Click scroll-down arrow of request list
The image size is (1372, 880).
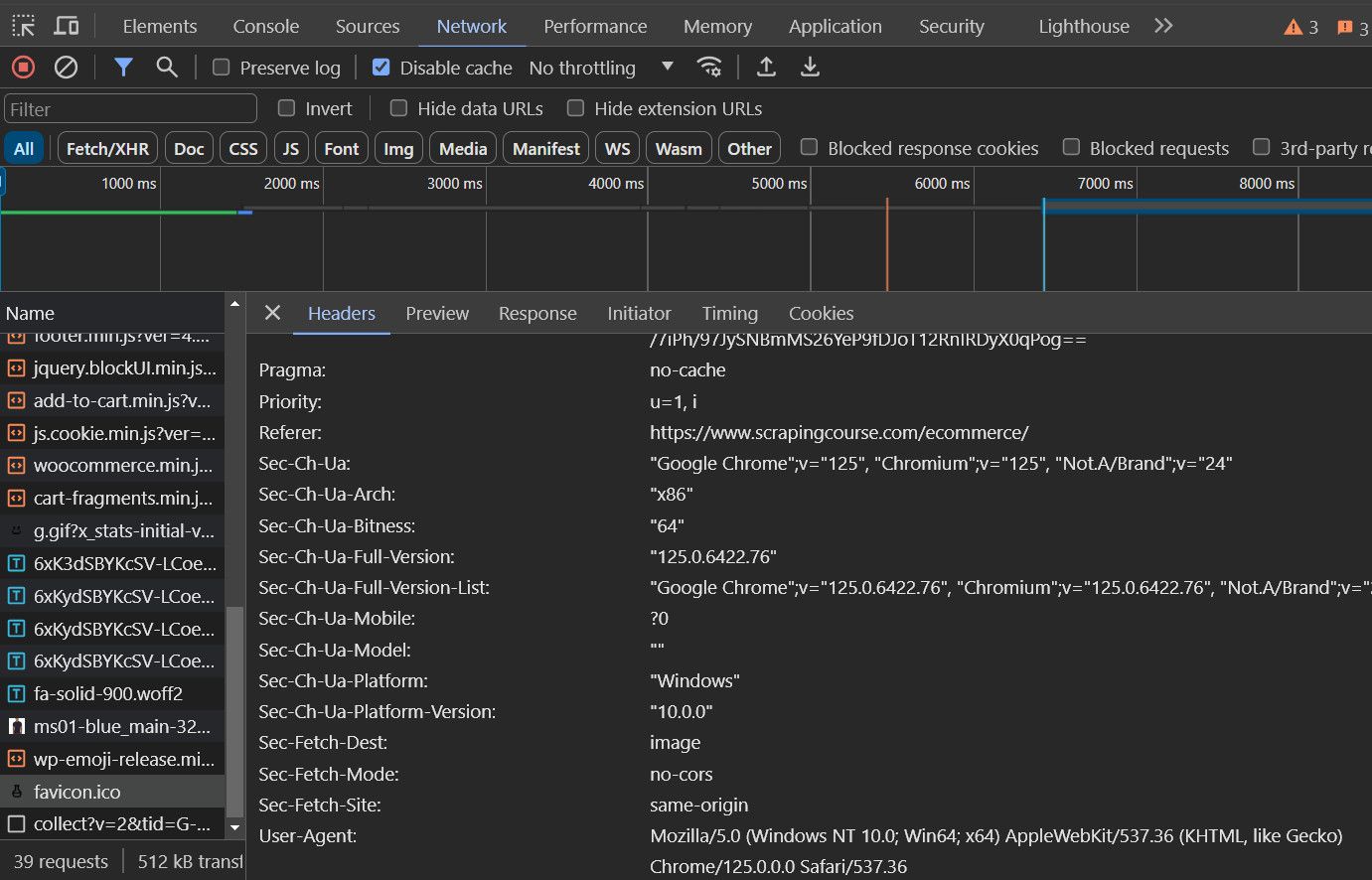tap(234, 826)
